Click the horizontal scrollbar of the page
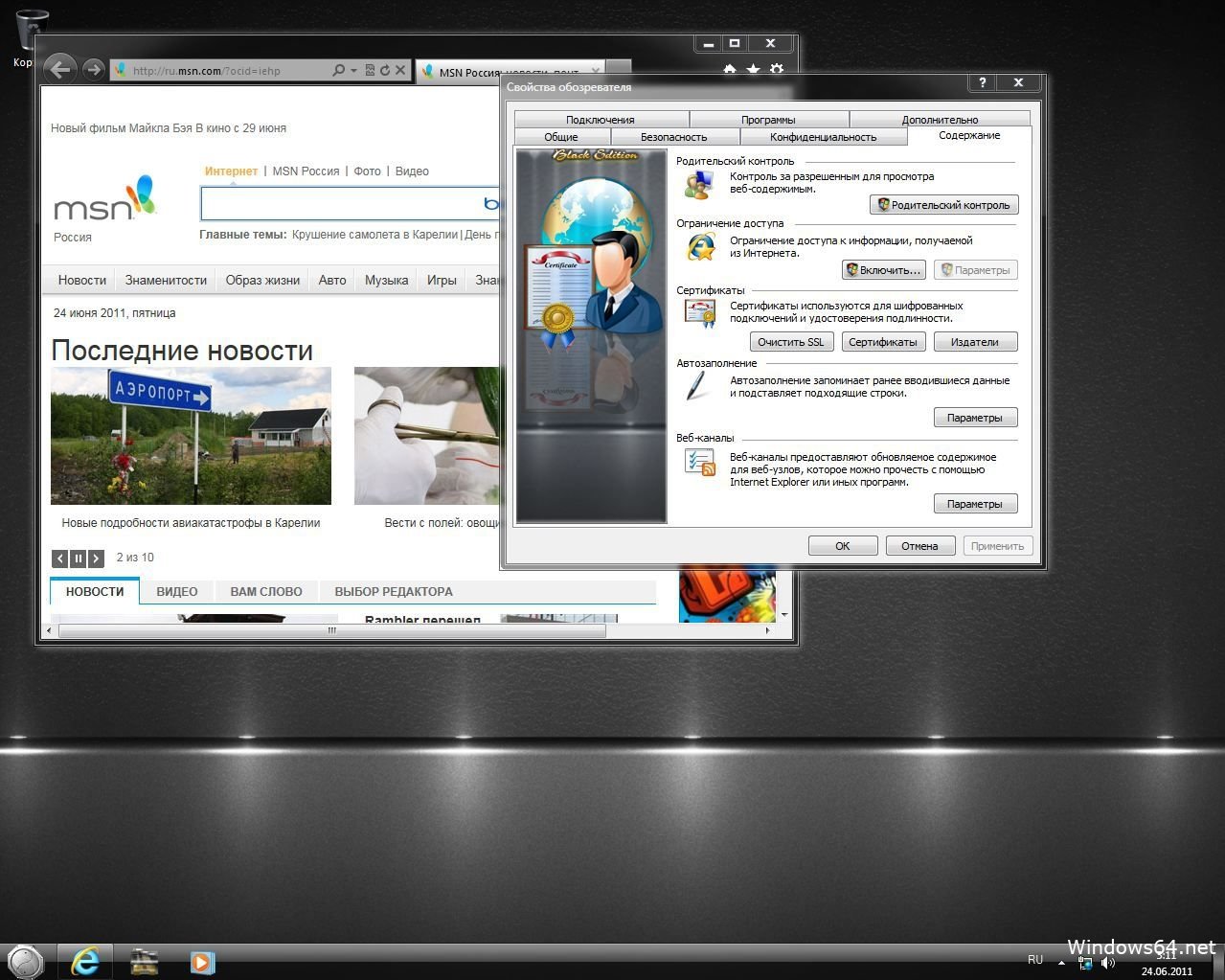This screenshot has width=1225, height=980. coord(331,630)
